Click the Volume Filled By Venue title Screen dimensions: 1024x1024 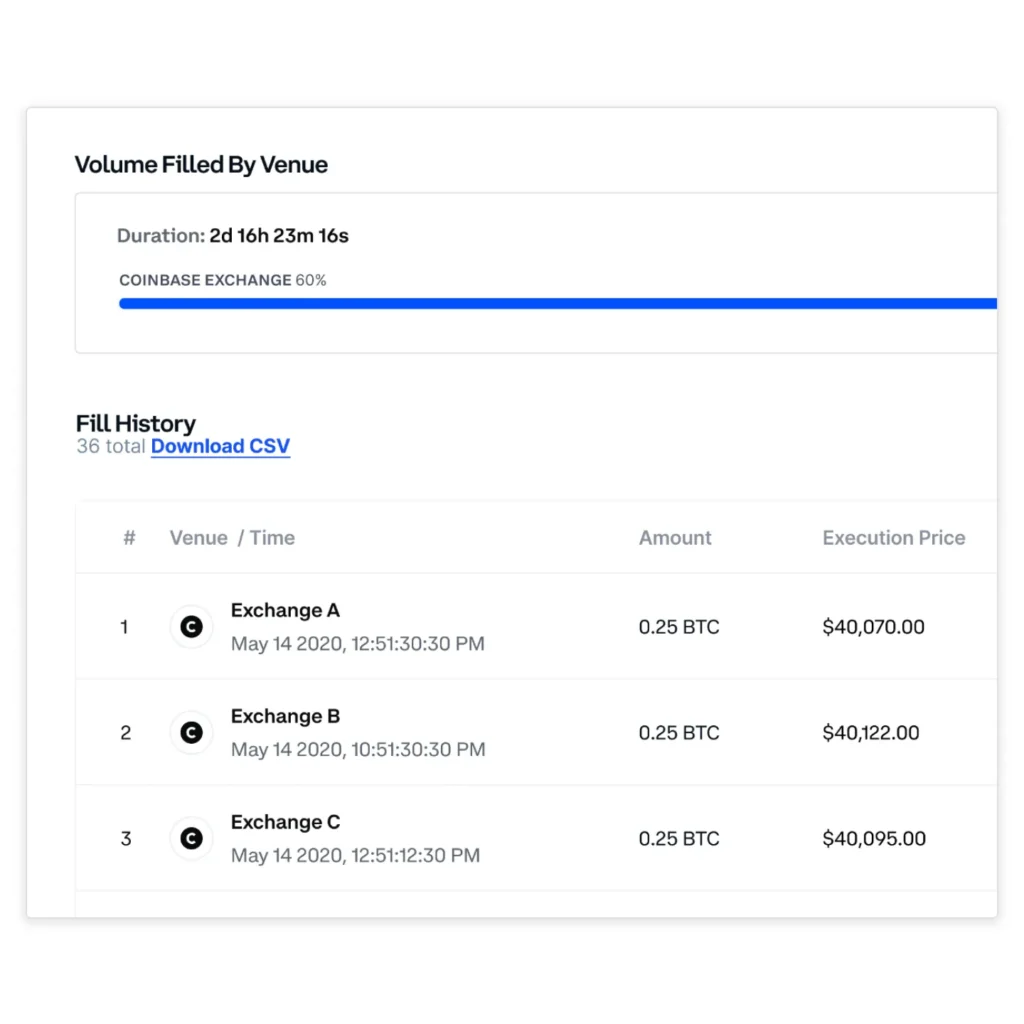click(201, 164)
